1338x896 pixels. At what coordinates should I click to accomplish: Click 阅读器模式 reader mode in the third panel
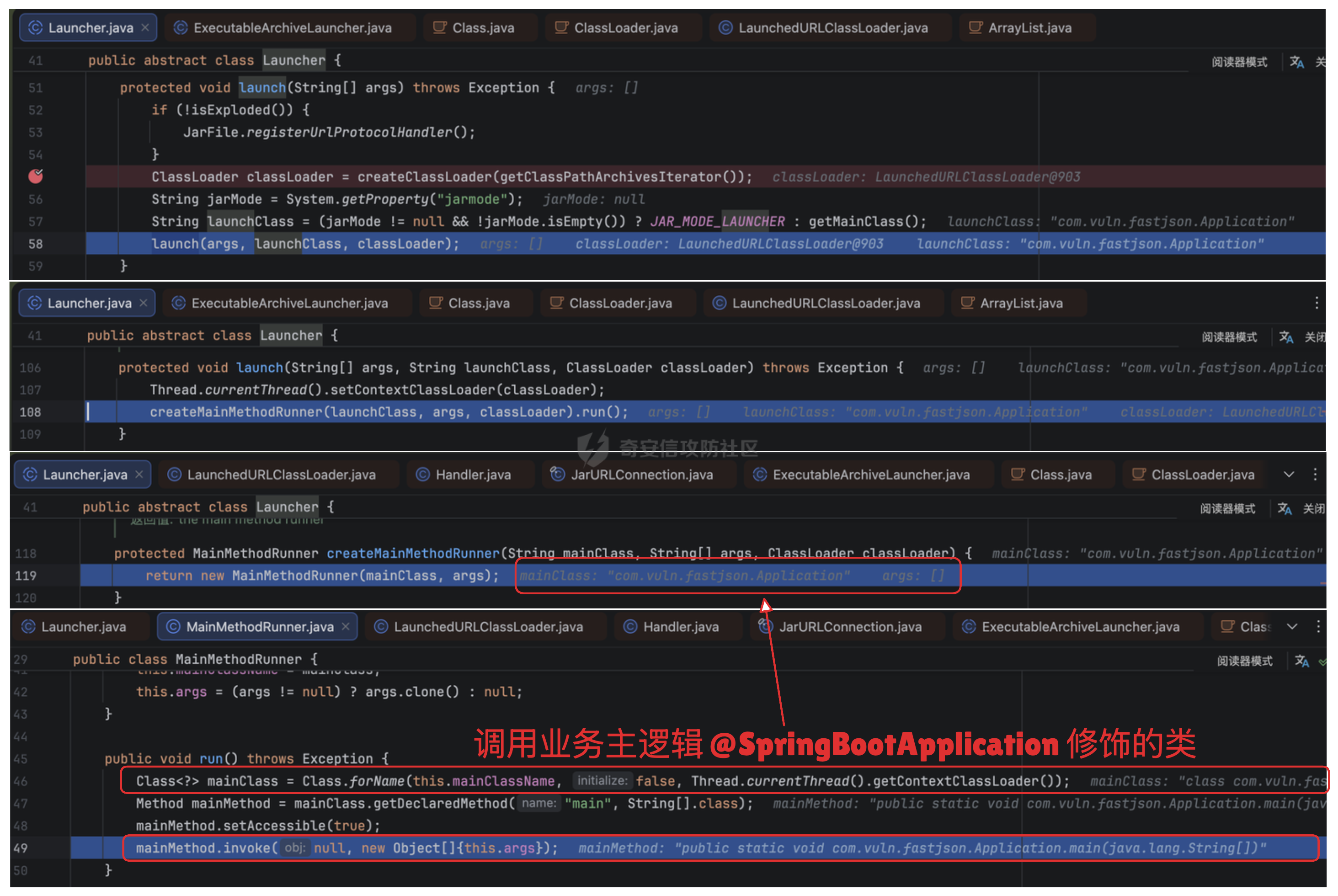point(1228,508)
